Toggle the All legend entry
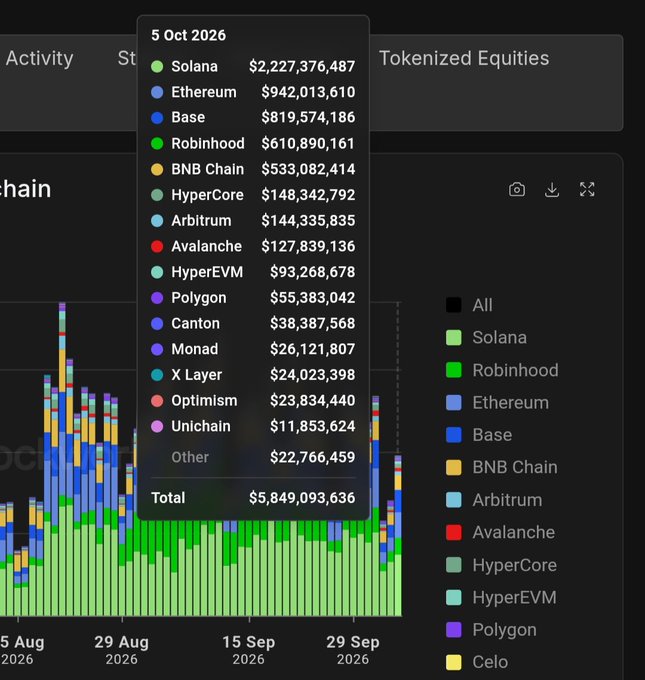This screenshot has width=645, height=680. 469,305
